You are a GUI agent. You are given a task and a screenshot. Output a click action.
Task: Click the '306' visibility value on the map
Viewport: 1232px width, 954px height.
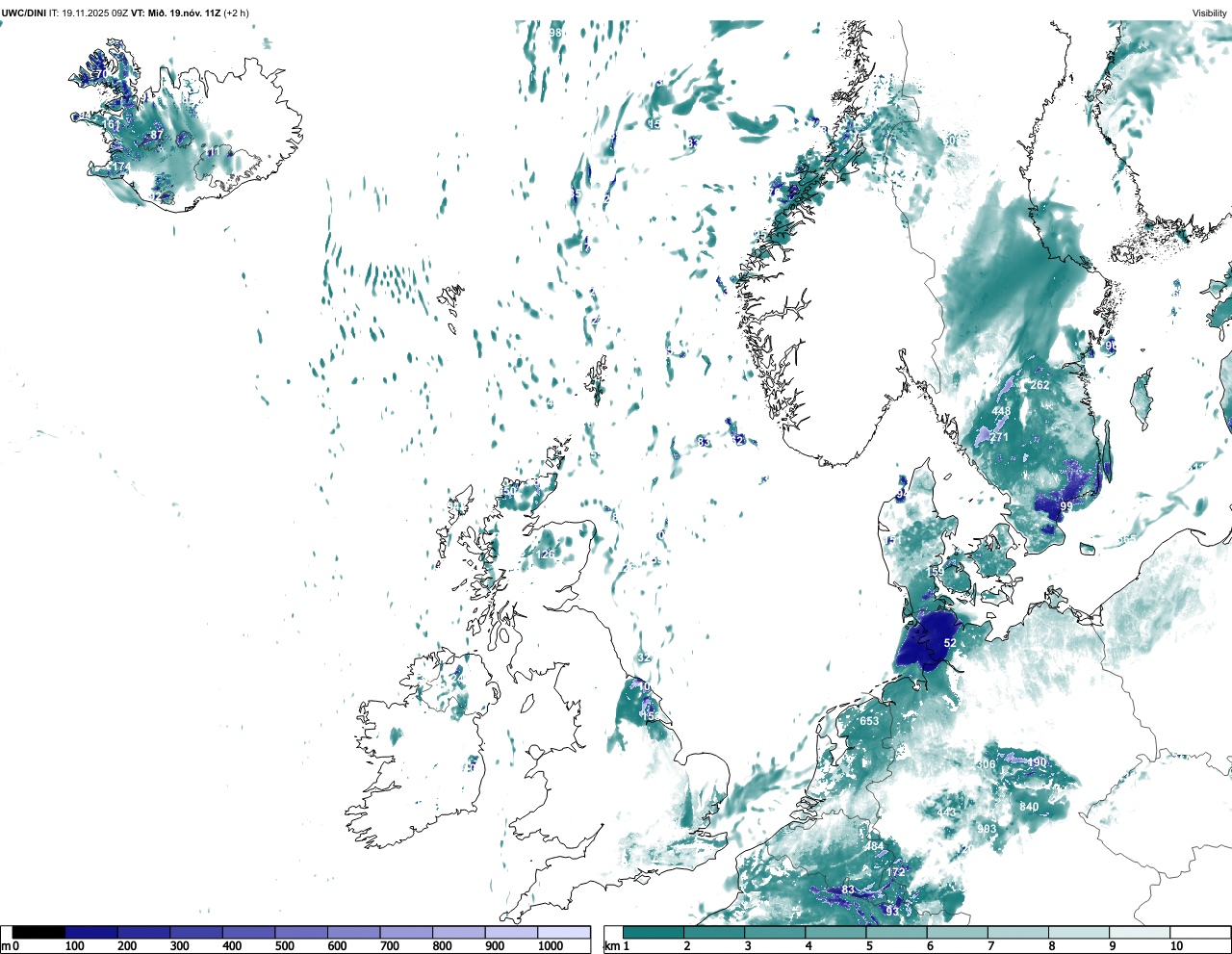tap(987, 765)
